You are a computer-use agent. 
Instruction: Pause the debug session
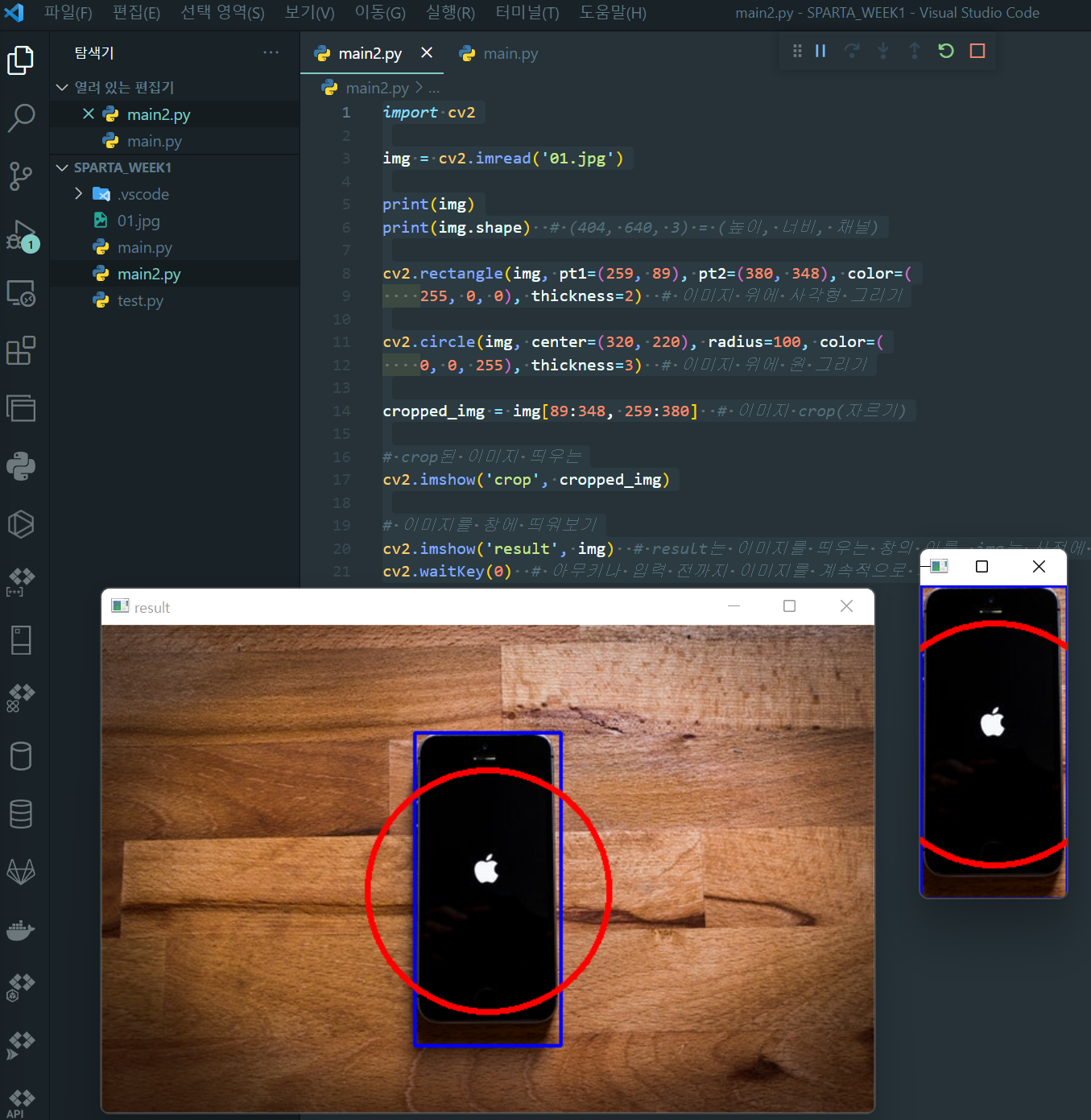click(820, 51)
